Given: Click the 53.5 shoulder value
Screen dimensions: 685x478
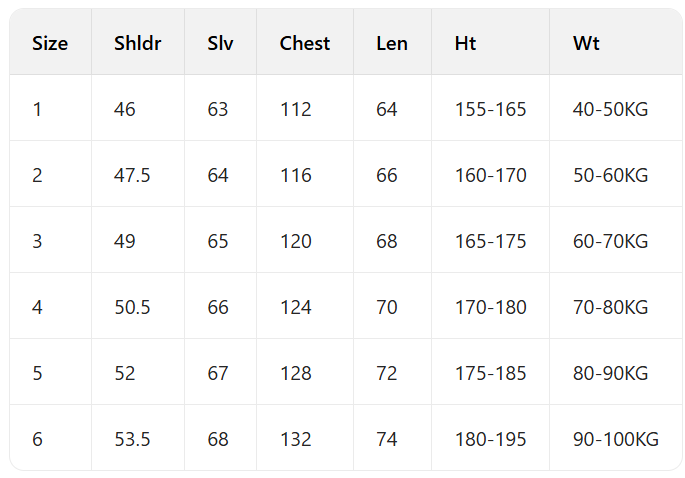Looking at the screenshot, I should pos(132,439).
